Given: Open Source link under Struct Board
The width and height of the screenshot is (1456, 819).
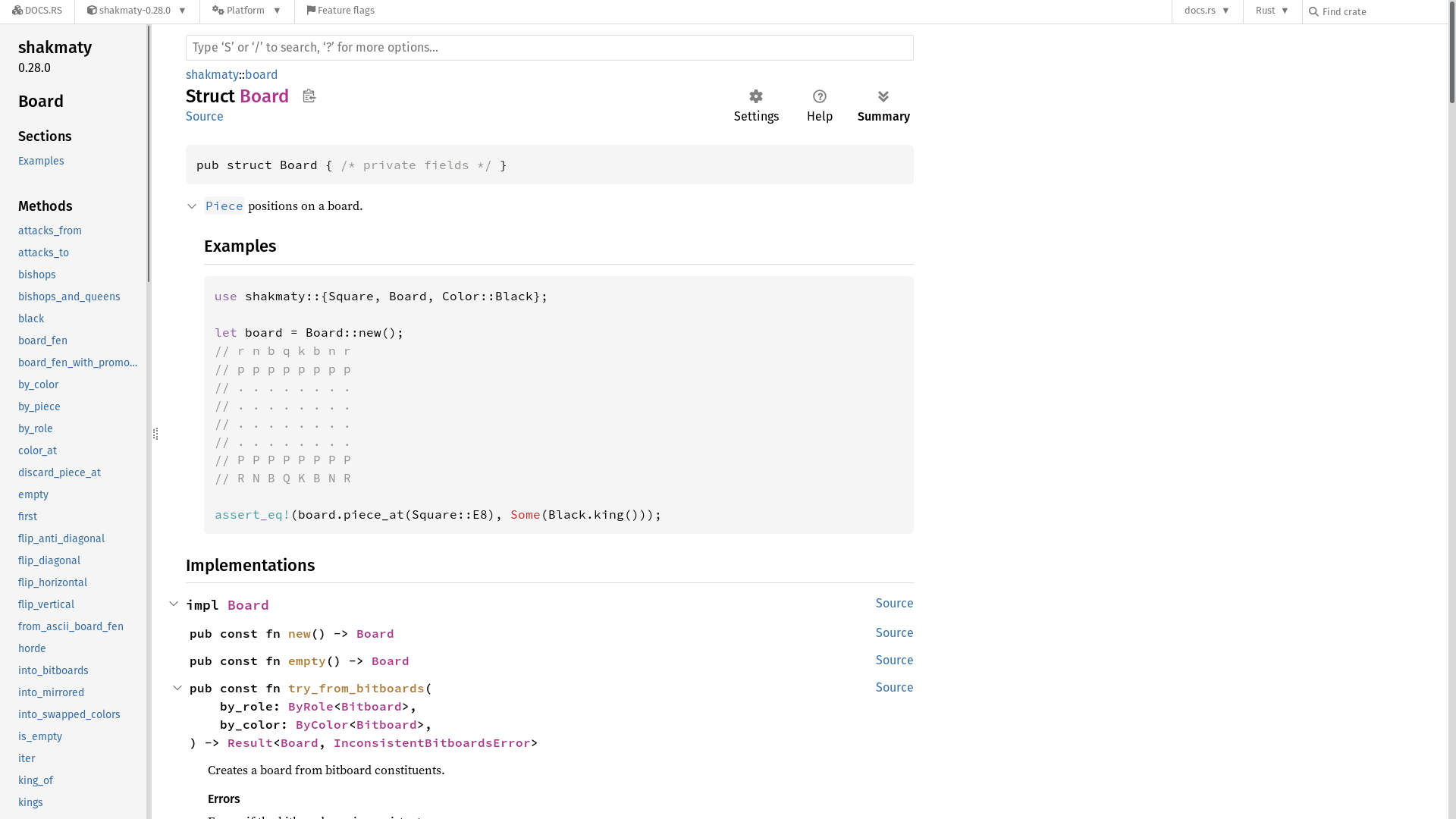Looking at the screenshot, I should [205, 116].
